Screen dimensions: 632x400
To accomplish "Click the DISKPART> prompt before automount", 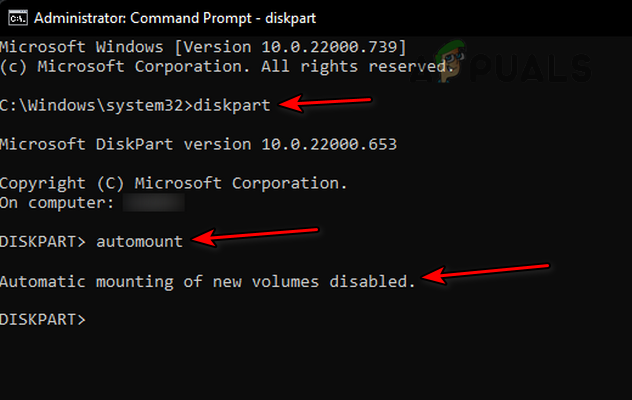I will pyautogui.click(x=43, y=241).
